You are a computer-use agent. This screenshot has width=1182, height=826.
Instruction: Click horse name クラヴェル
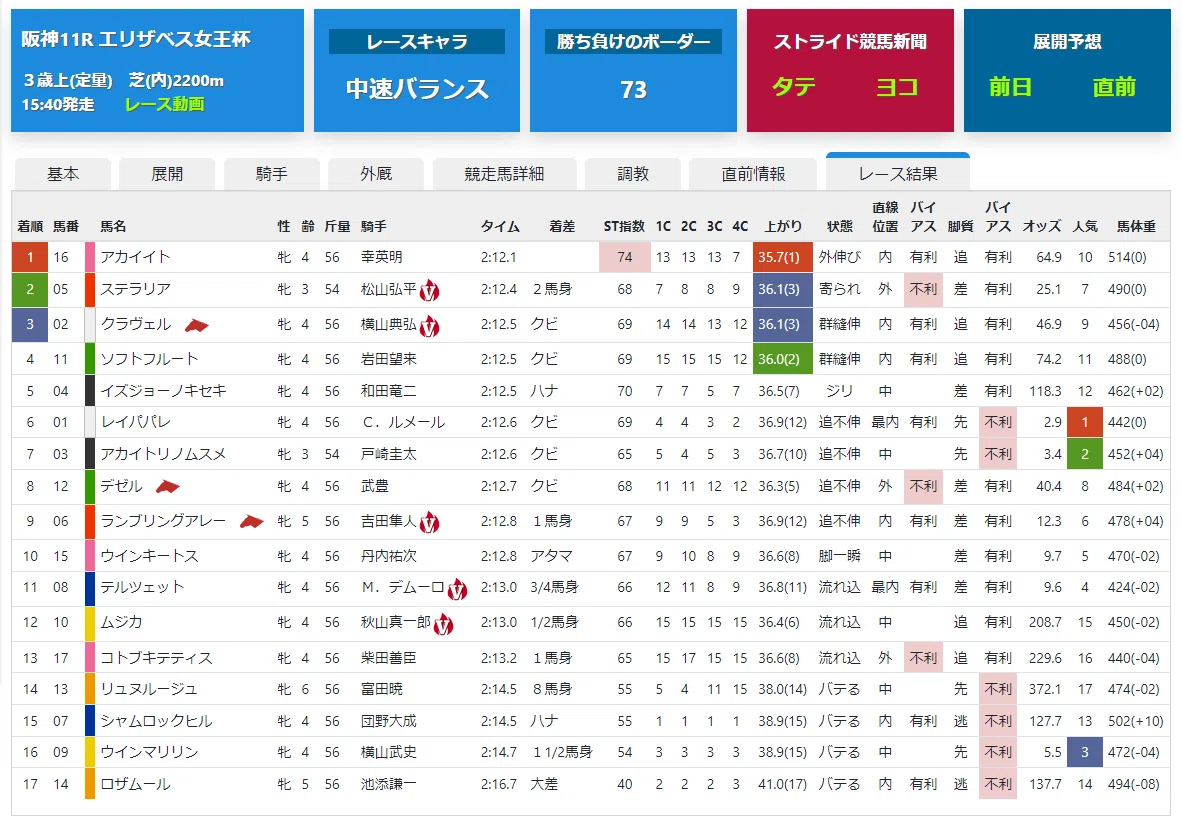pos(136,324)
